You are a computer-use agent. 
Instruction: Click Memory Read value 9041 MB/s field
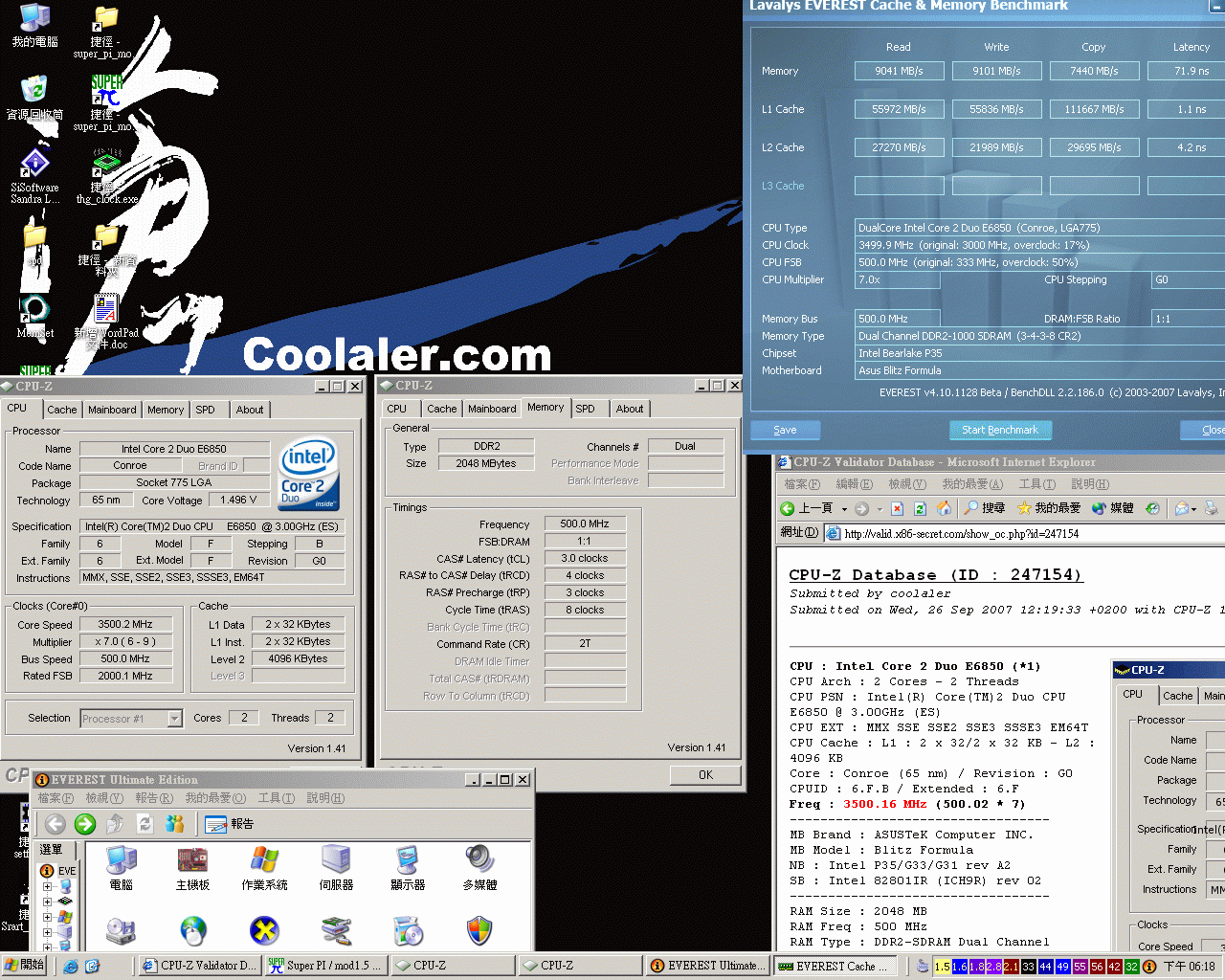pos(899,71)
